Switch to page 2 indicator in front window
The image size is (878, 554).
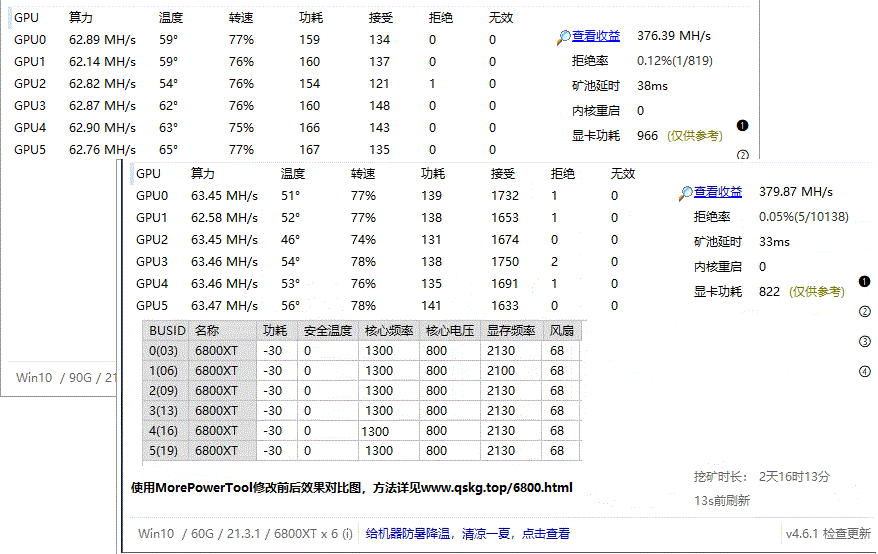pos(865,311)
